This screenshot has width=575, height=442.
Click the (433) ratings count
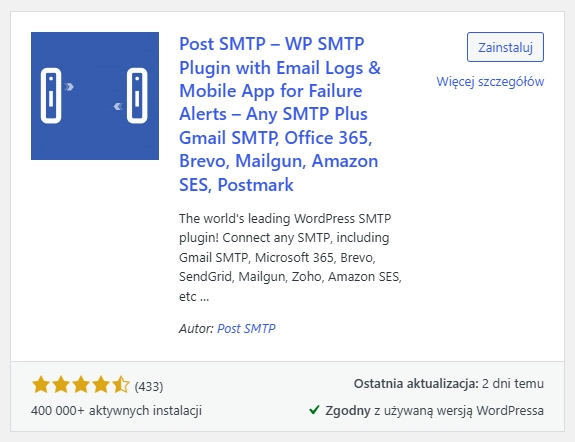pyautogui.click(x=149, y=386)
